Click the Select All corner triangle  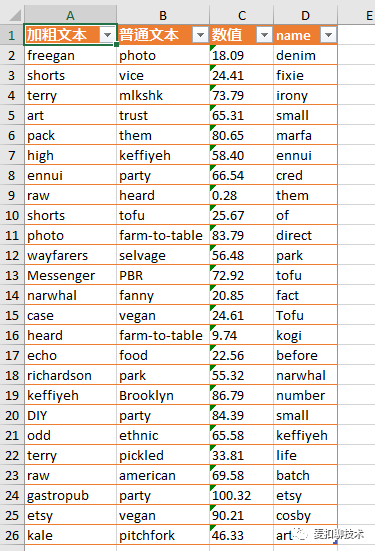[15, 15]
